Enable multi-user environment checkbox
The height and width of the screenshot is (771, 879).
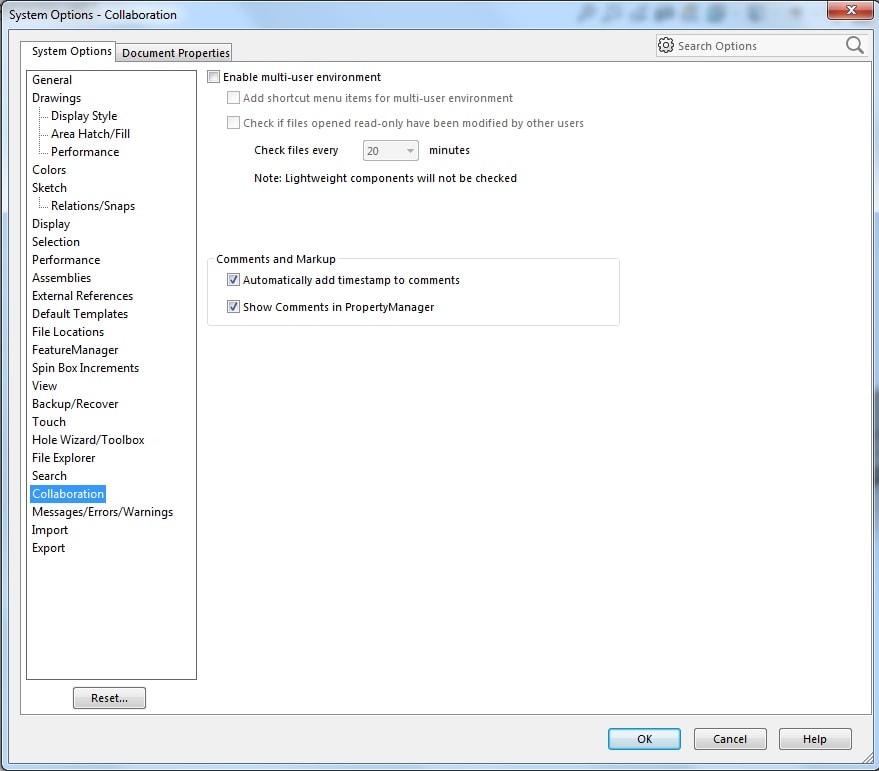tap(214, 77)
